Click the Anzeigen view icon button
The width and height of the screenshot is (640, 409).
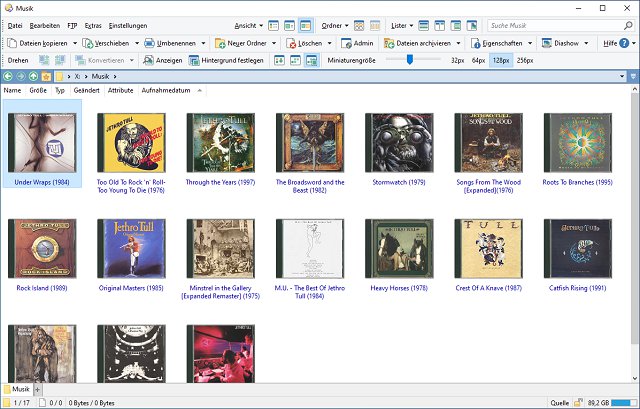[x=162, y=60]
